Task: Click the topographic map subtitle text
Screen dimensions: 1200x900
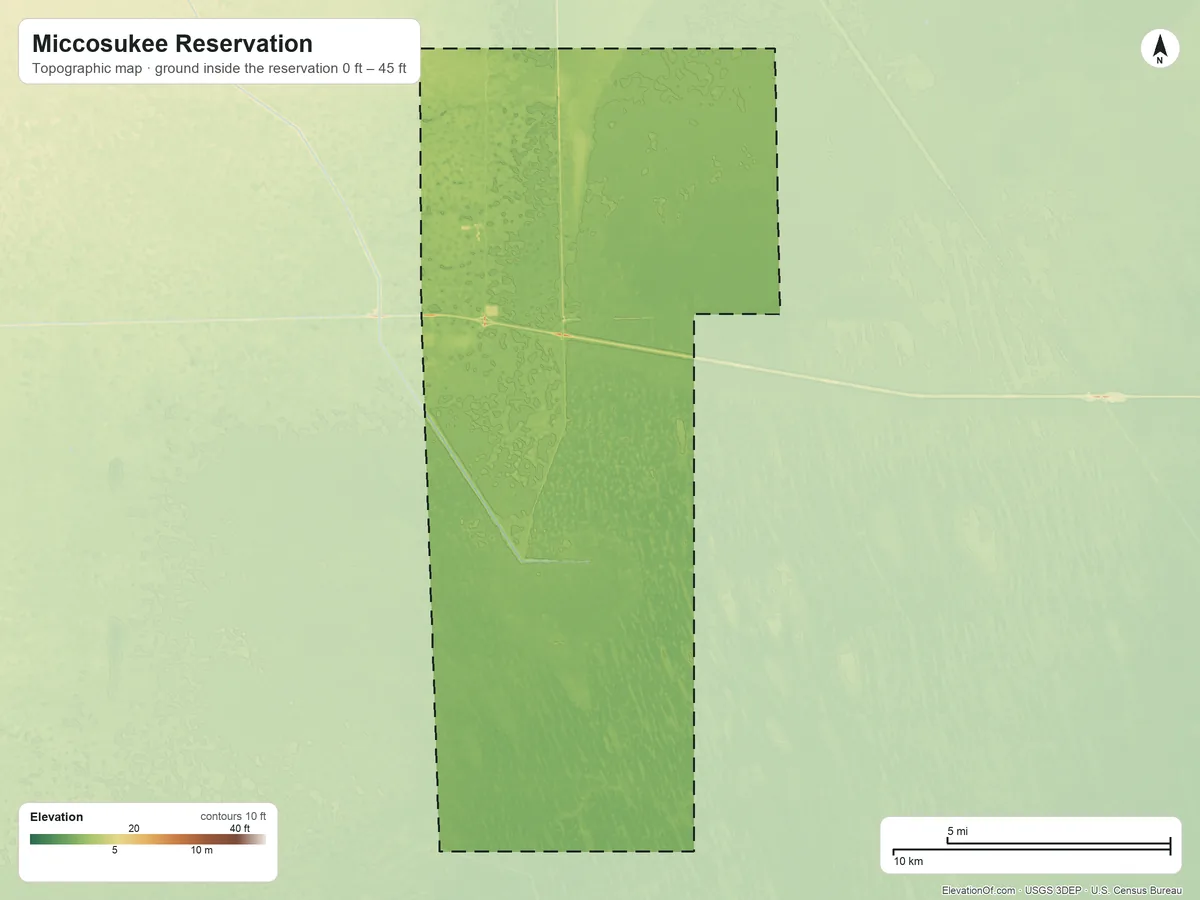Action: coord(219,69)
